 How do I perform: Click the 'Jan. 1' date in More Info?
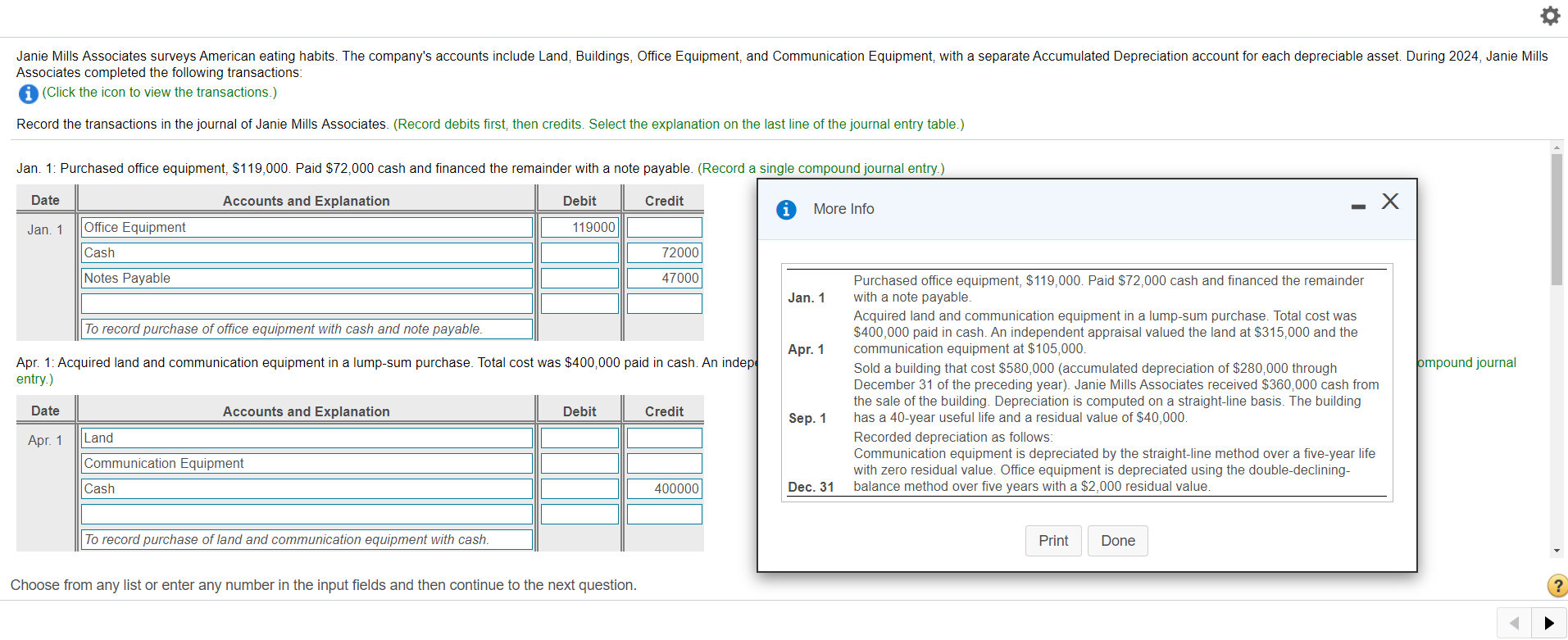tap(807, 297)
